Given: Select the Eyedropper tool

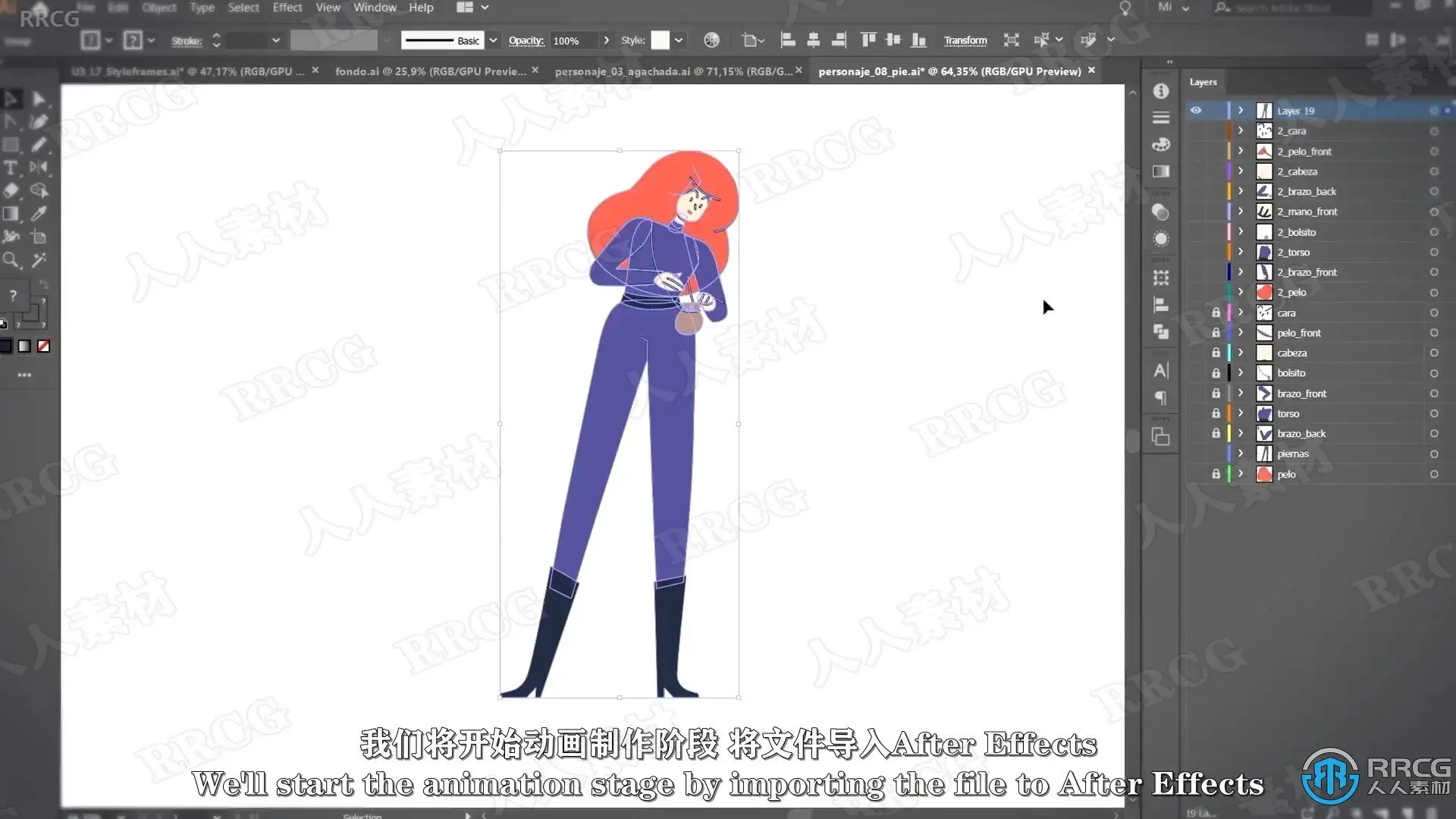Looking at the screenshot, I should point(39,214).
